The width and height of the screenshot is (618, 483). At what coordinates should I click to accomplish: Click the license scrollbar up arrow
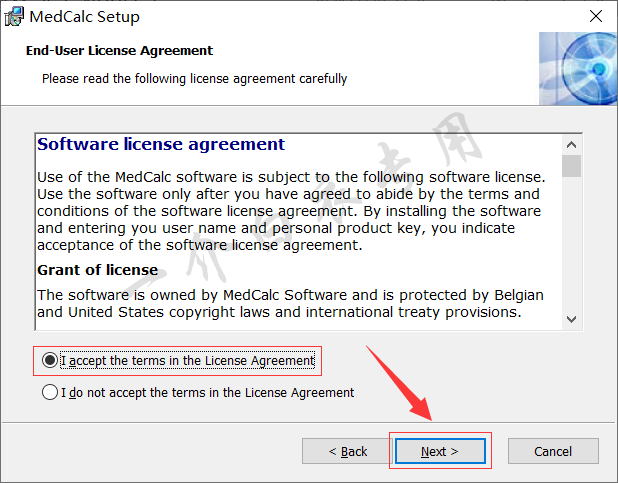coord(571,143)
